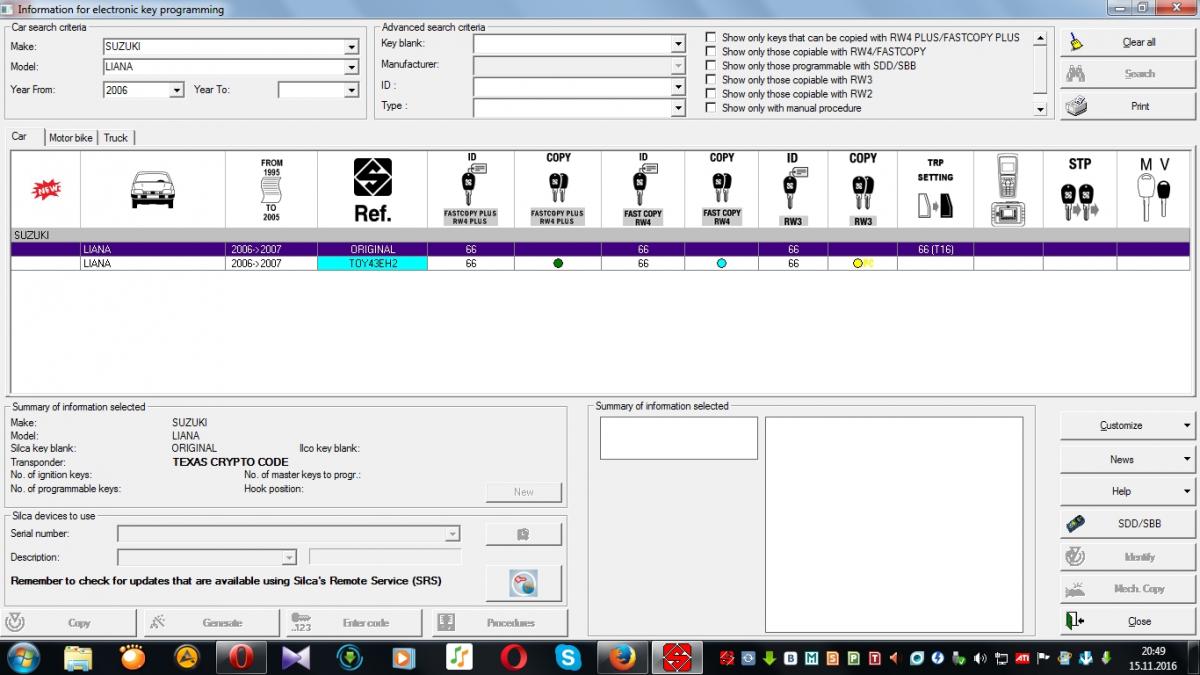1200x675 pixels.
Task: Click the SUZUKI group header row
Action: 600,235
